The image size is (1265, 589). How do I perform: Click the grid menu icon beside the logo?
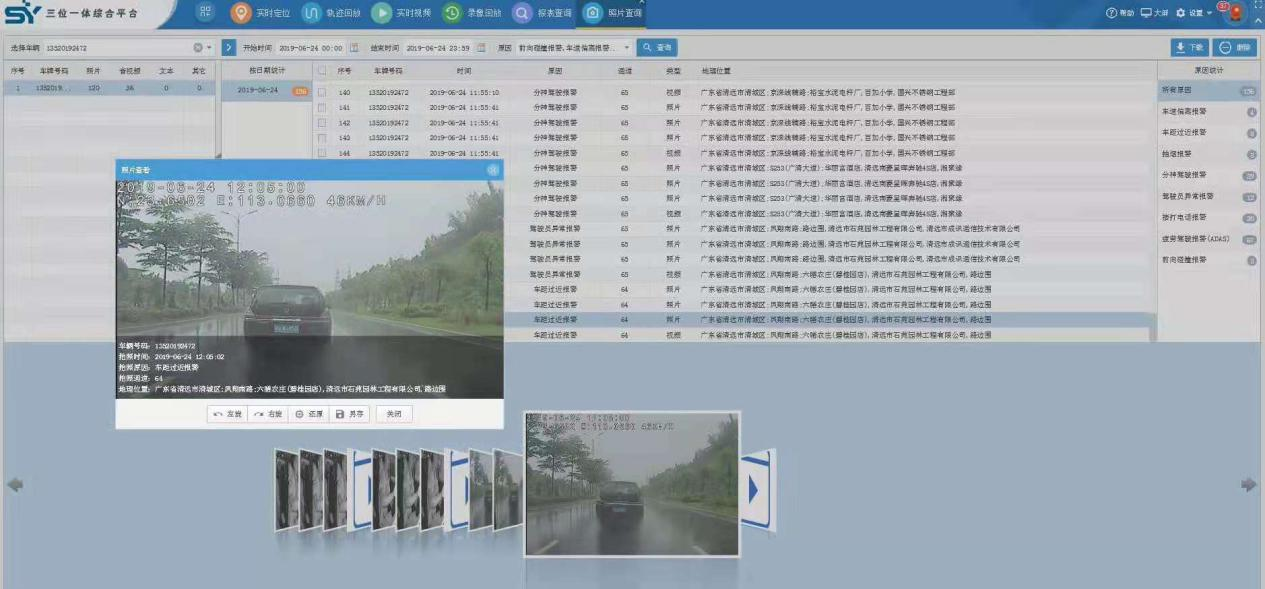pyautogui.click(x=205, y=13)
